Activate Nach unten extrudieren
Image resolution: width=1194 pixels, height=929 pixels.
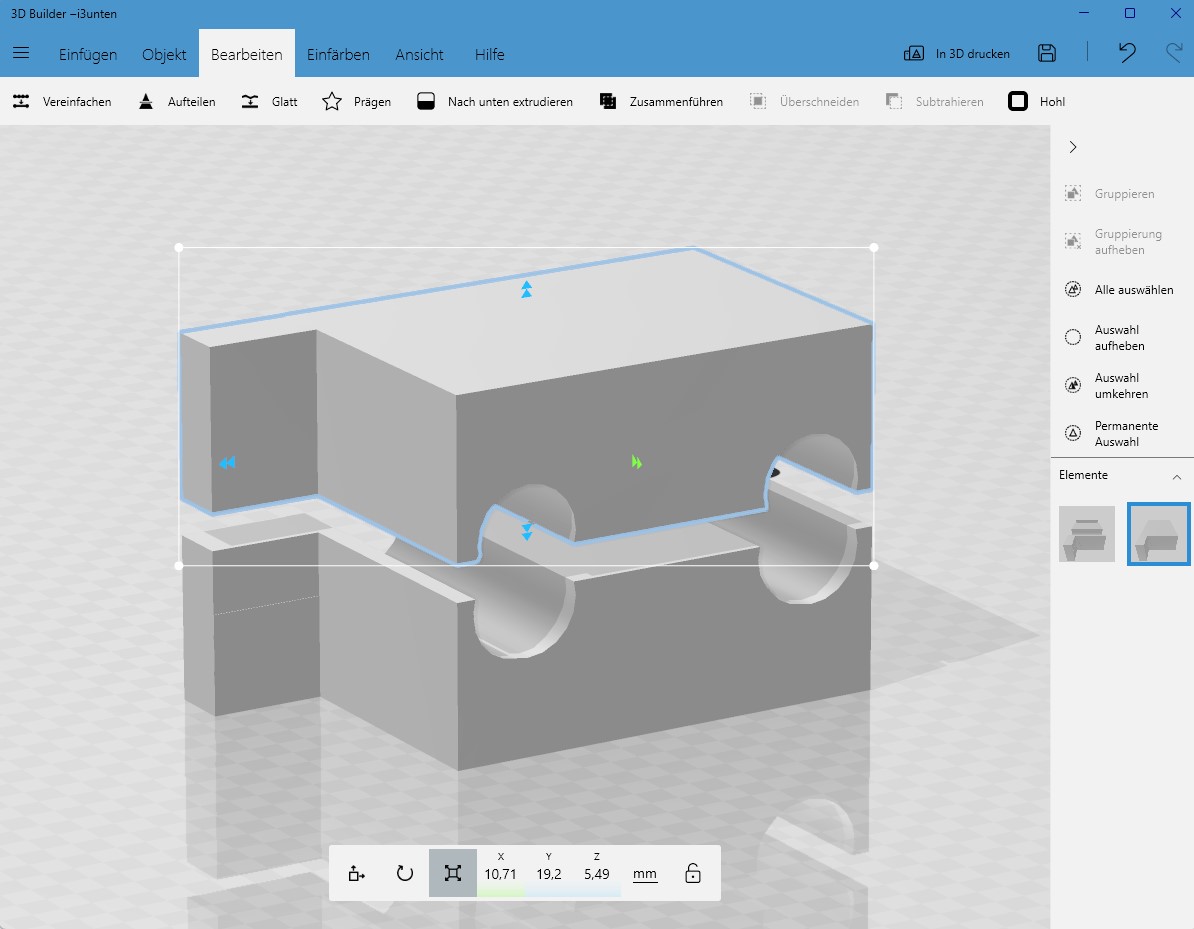(x=426, y=101)
